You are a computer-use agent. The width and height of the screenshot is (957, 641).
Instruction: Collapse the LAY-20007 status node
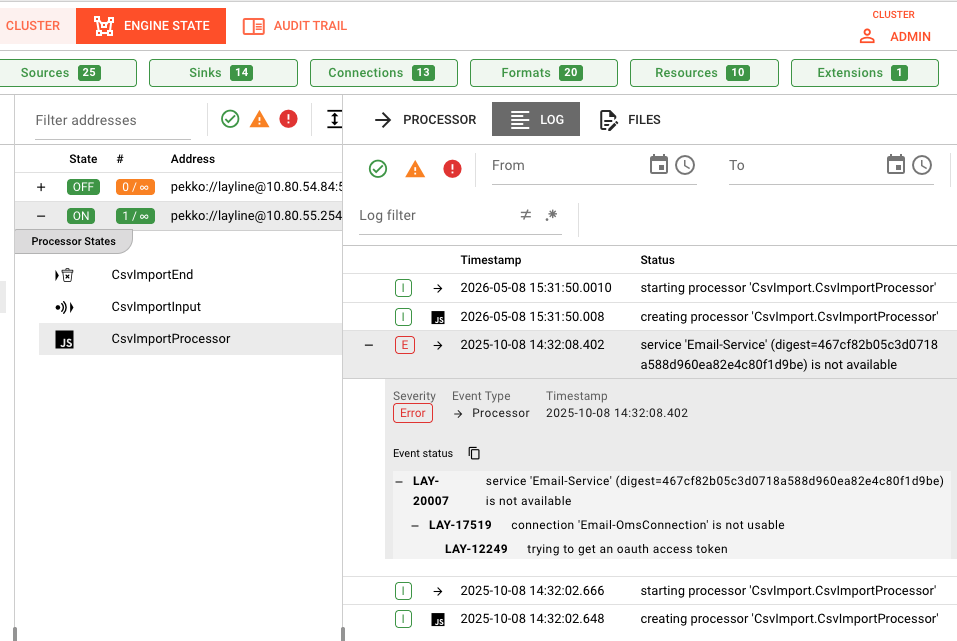click(x=399, y=482)
